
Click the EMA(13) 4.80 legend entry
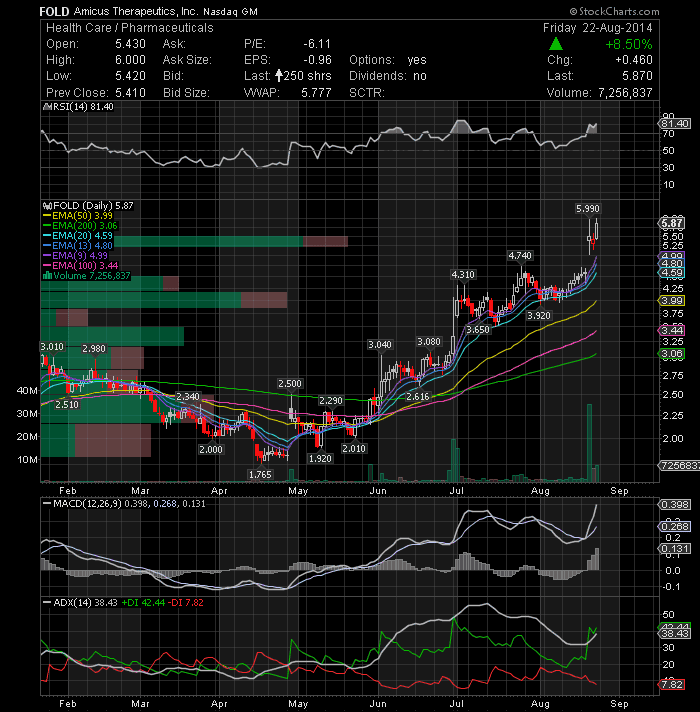78,246
